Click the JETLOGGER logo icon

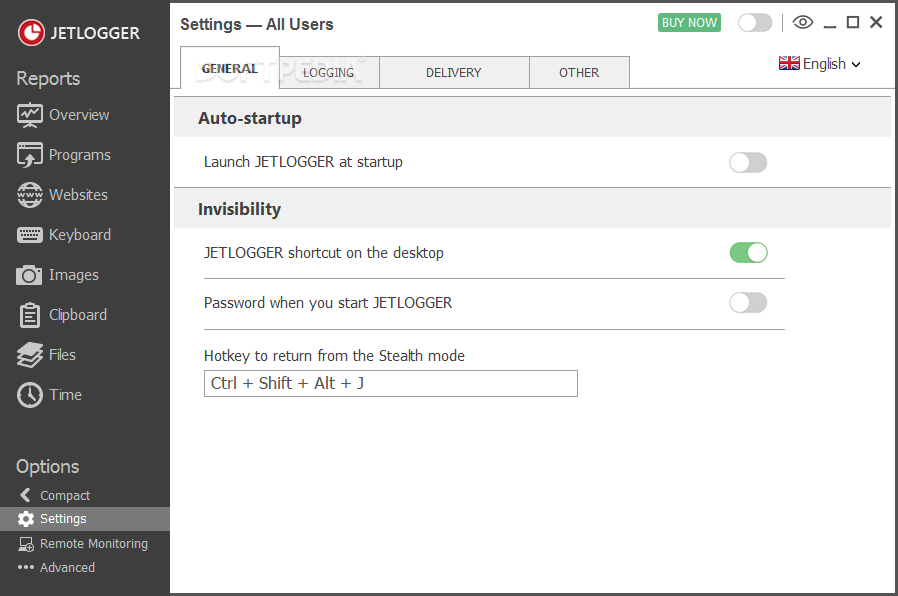pyautogui.click(x=31, y=33)
